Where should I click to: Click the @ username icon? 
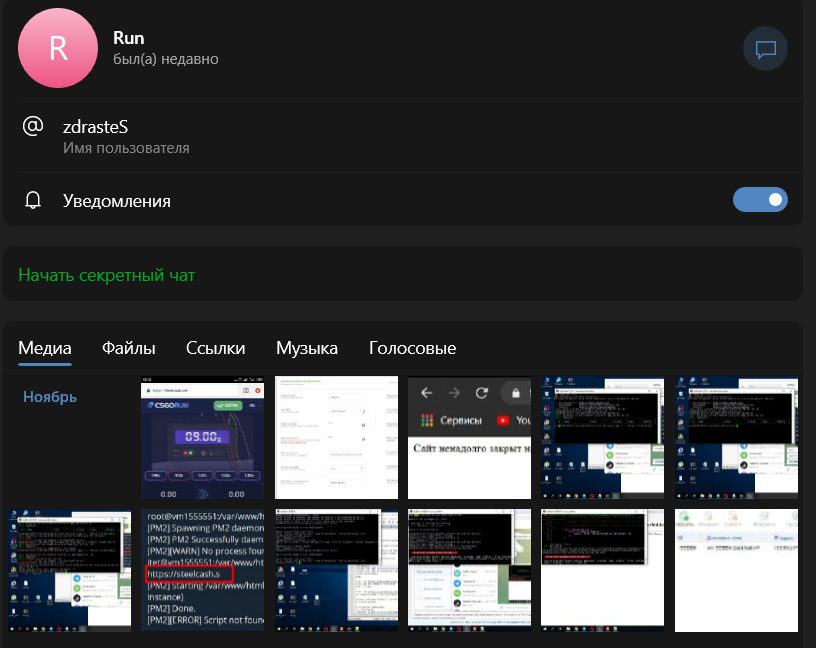click(33, 126)
